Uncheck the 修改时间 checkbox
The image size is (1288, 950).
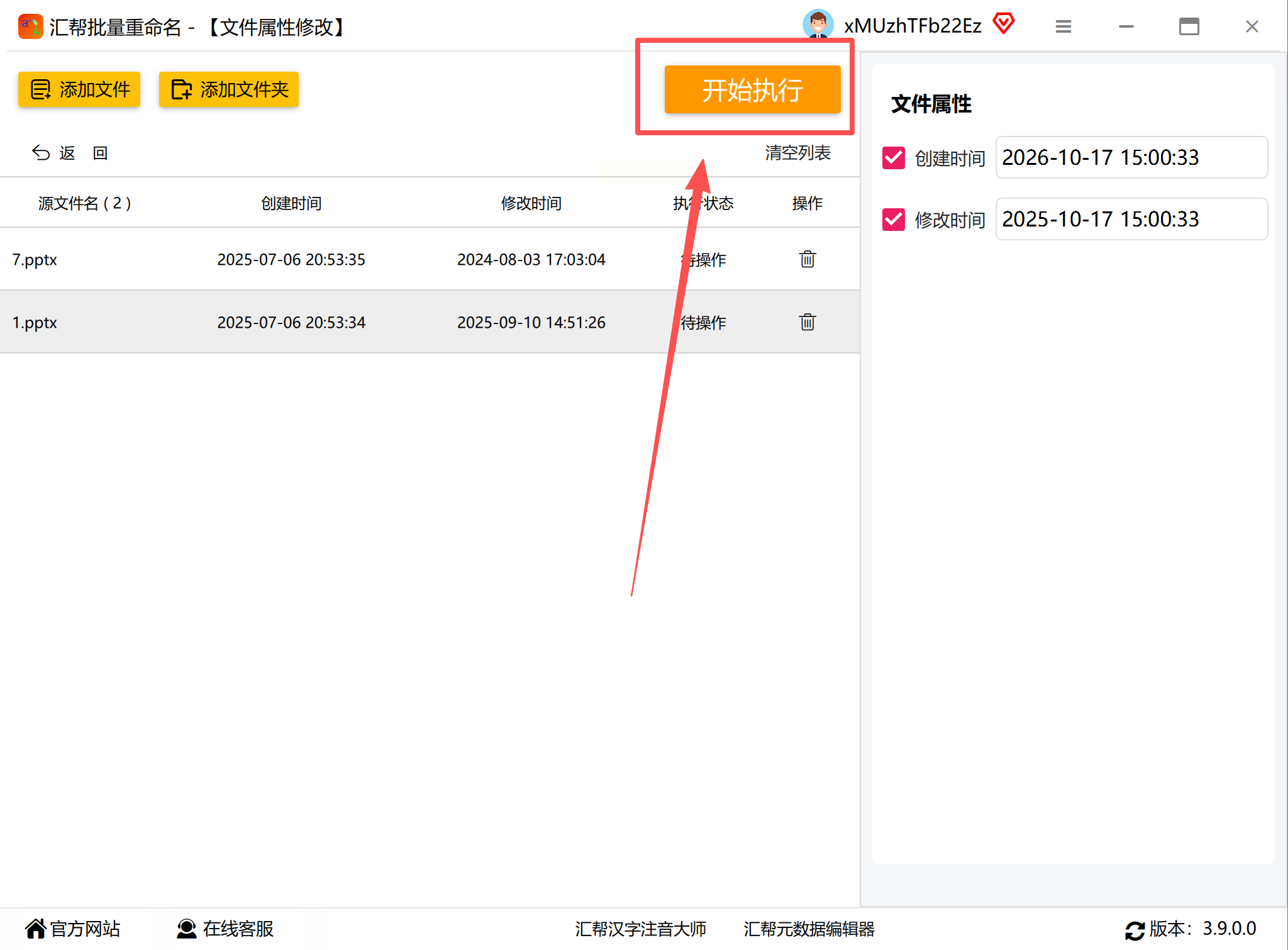tap(893, 220)
